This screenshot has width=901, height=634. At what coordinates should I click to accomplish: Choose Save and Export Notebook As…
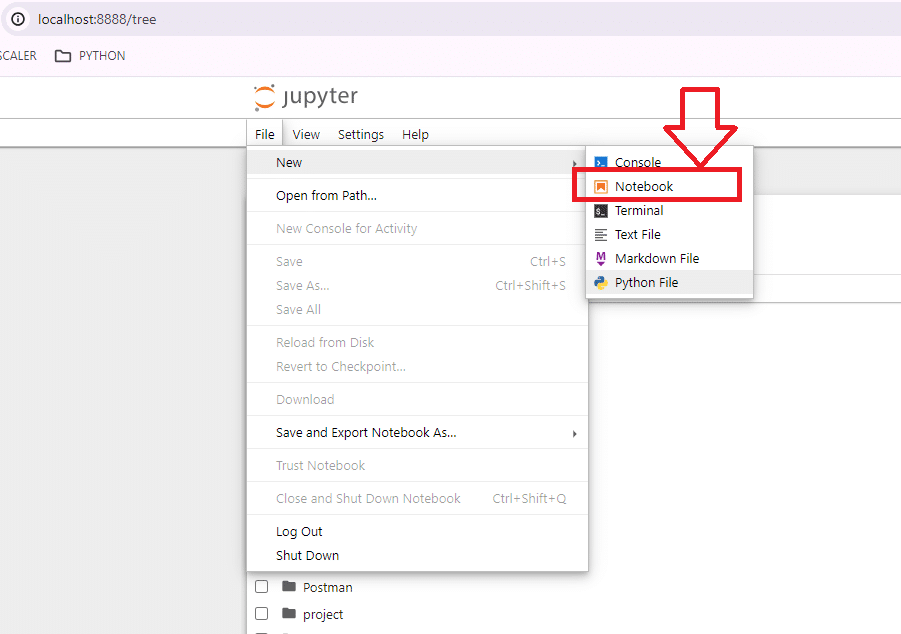(417, 433)
